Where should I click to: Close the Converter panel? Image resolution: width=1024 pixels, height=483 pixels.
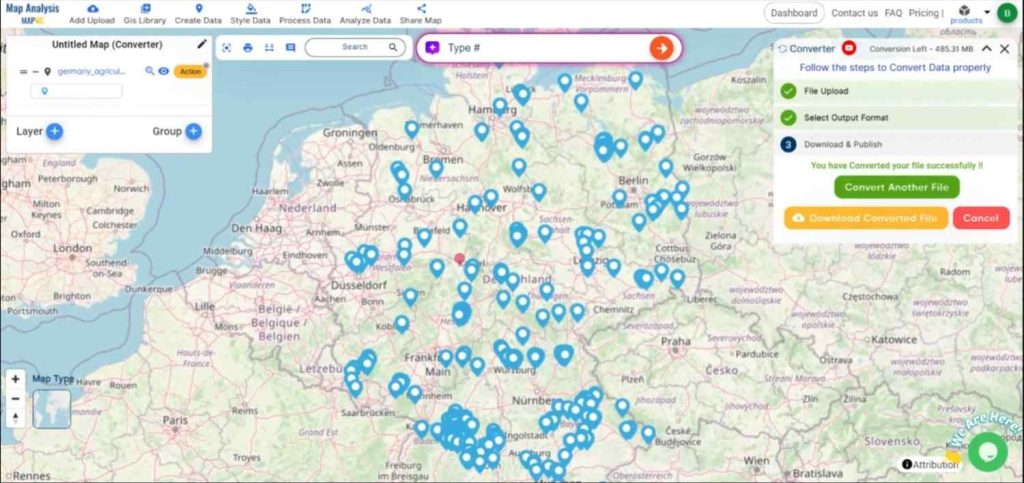click(1004, 48)
